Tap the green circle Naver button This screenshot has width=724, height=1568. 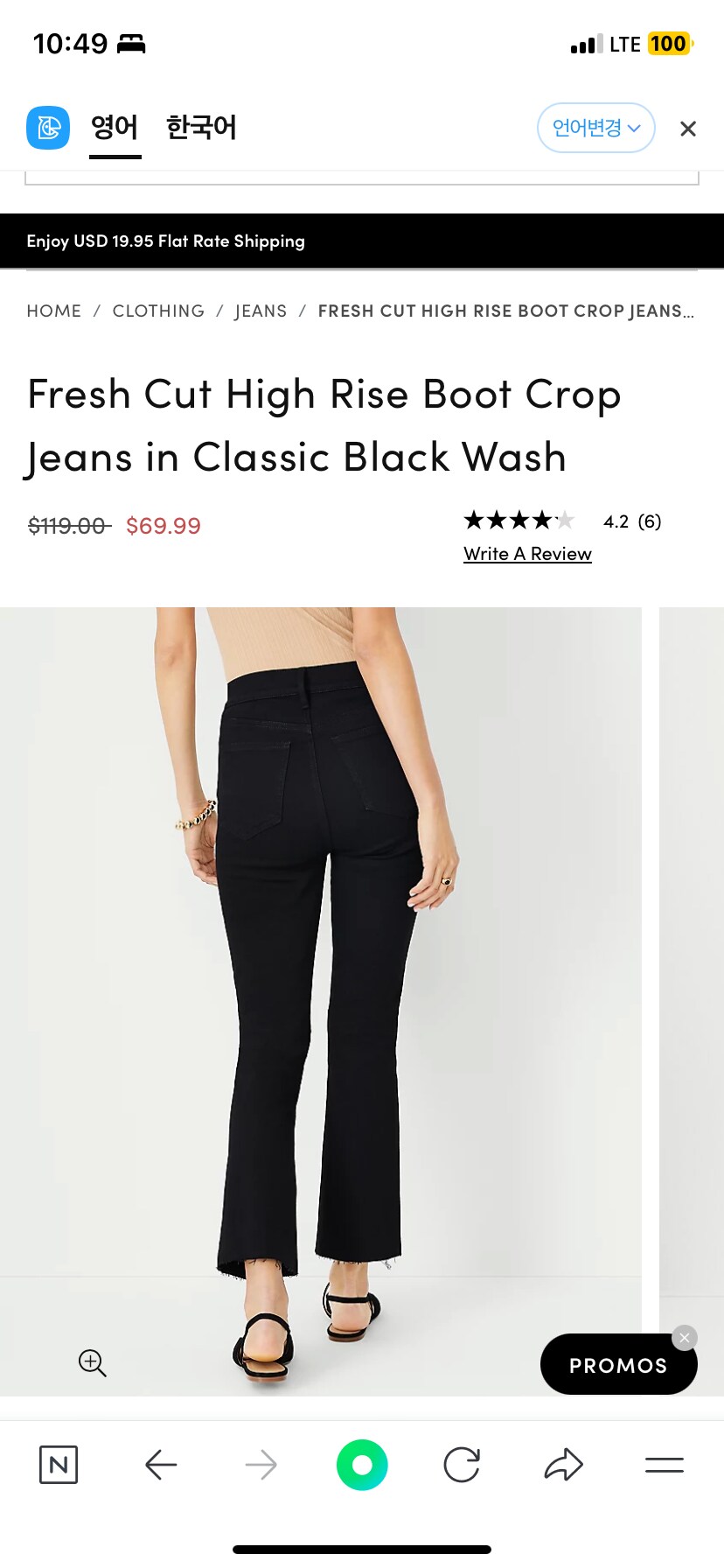362,1464
